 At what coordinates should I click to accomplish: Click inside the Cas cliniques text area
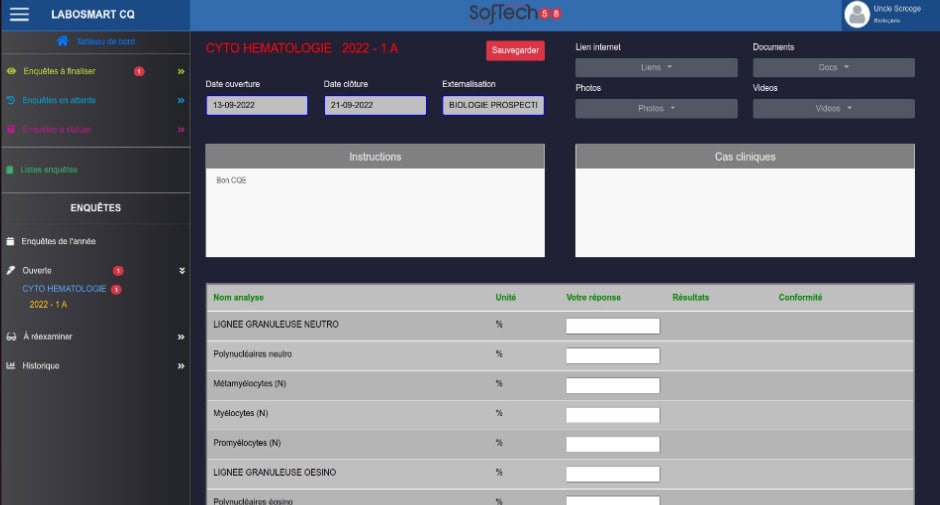click(745, 212)
